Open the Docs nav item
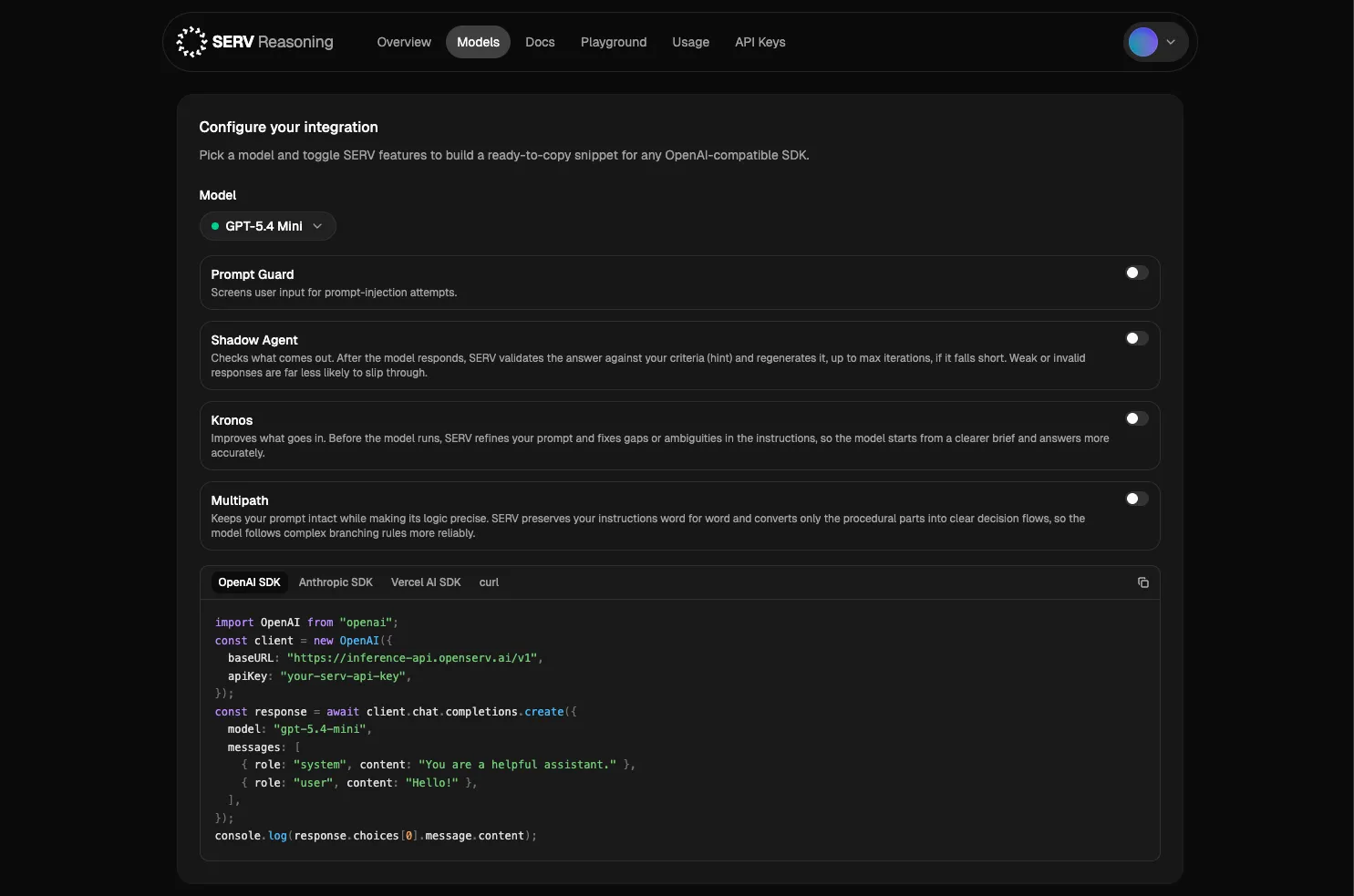The image size is (1354, 896). [540, 42]
